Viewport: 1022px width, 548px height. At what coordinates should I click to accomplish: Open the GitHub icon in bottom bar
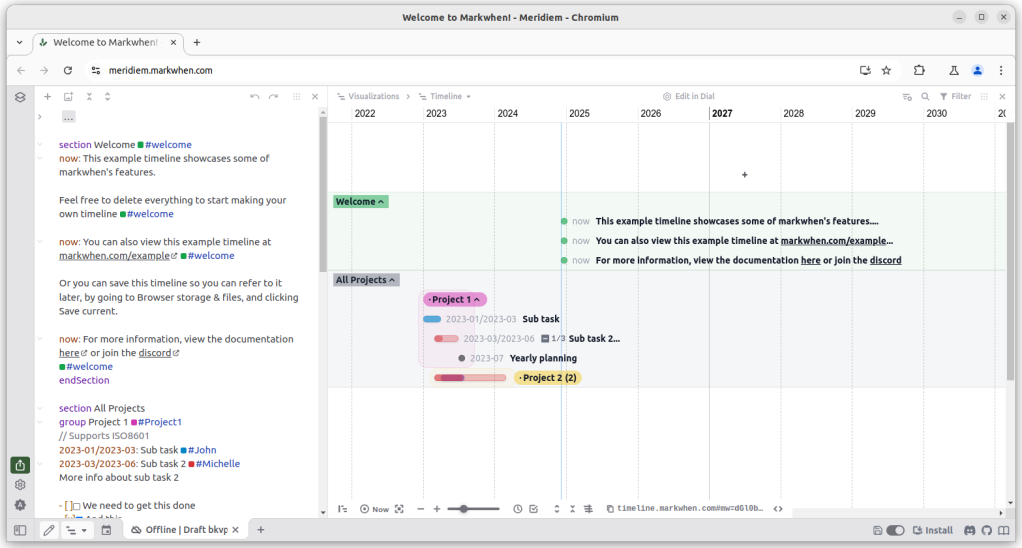[x=987, y=530]
